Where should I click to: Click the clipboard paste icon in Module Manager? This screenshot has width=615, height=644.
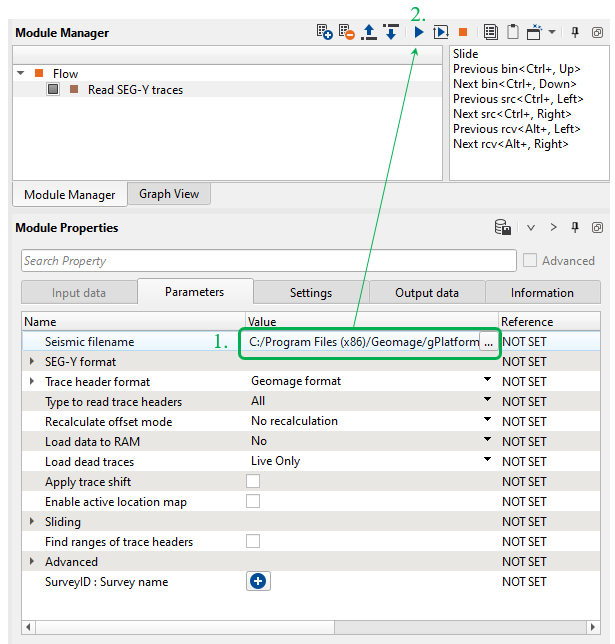coord(512,33)
